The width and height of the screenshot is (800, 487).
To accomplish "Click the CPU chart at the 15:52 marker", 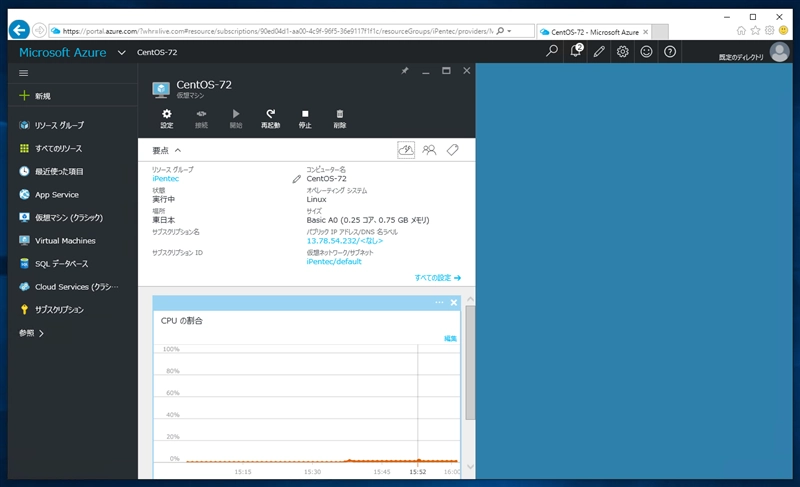I will pos(418,460).
